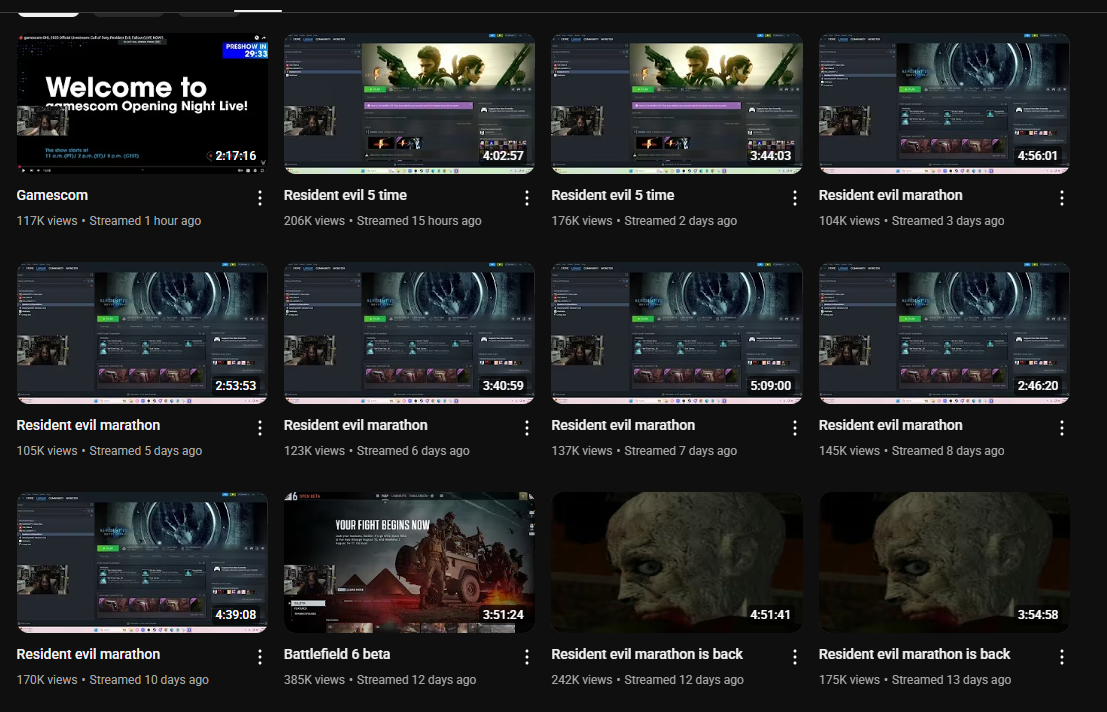Click '105K views • Streamed 5 days ago' text
Viewport: 1107px width, 712px height.
pyautogui.click(x=109, y=451)
